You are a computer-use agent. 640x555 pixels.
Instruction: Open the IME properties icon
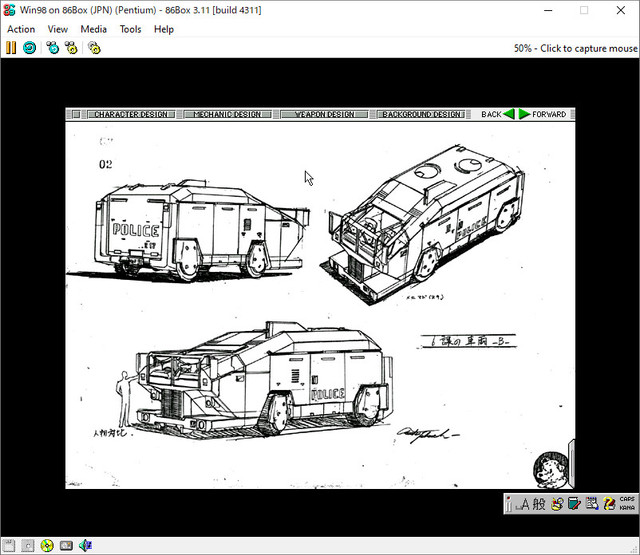[592, 504]
